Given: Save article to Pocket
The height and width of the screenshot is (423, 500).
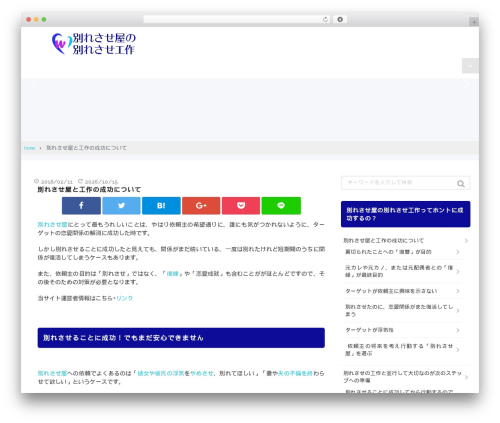Looking at the screenshot, I should point(241,206).
